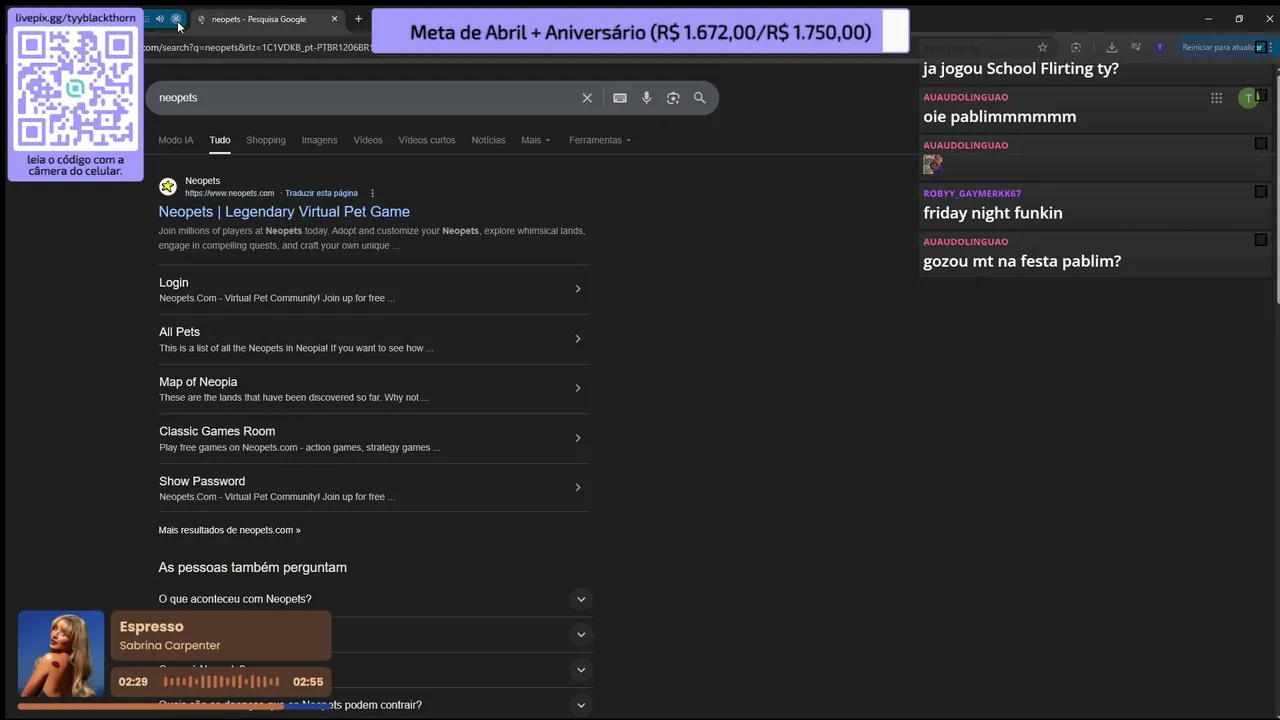1280x720 pixels.
Task: Open the green T Google account avatar
Action: pyautogui.click(x=1248, y=98)
